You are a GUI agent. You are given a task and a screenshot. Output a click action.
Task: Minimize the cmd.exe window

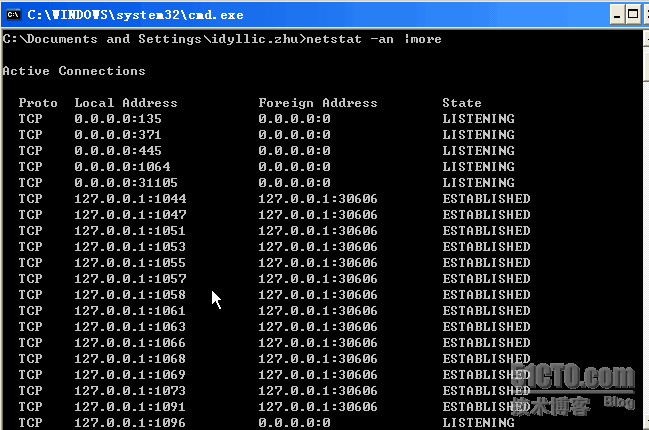point(617,15)
